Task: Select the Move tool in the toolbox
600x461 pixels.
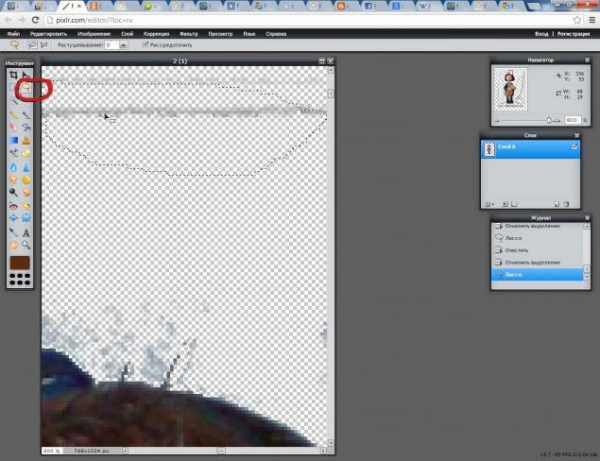Action: point(26,75)
